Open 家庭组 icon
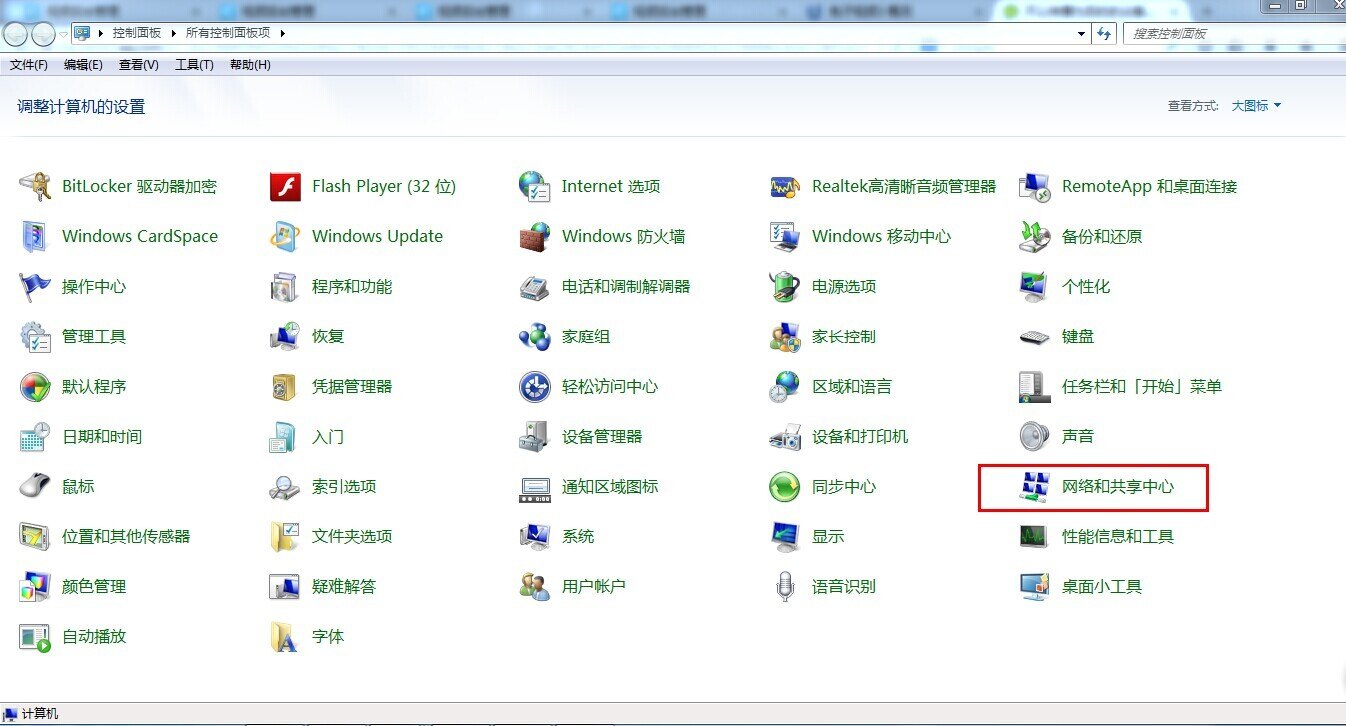1346x726 pixels. pyautogui.click(x=535, y=336)
